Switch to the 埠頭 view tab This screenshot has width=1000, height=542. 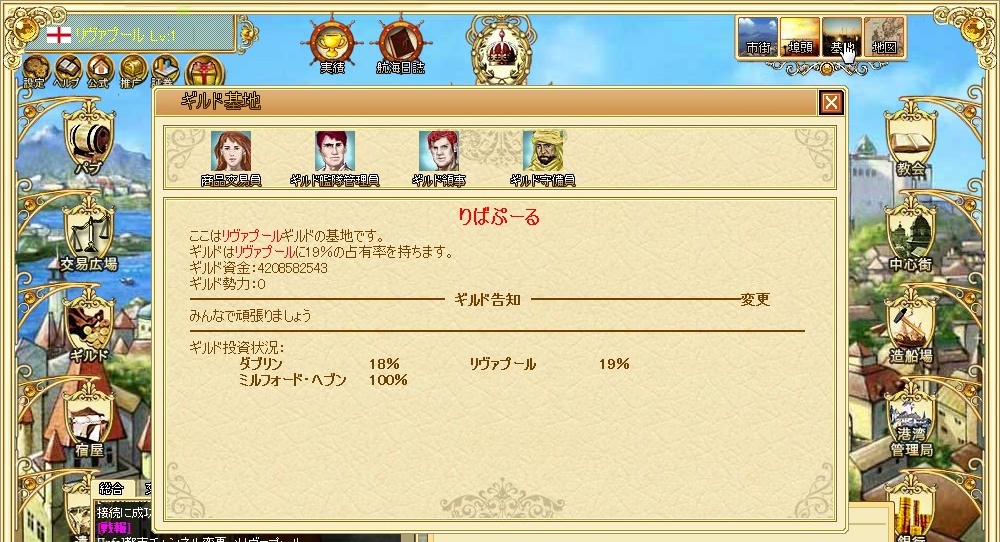click(x=800, y=37)
